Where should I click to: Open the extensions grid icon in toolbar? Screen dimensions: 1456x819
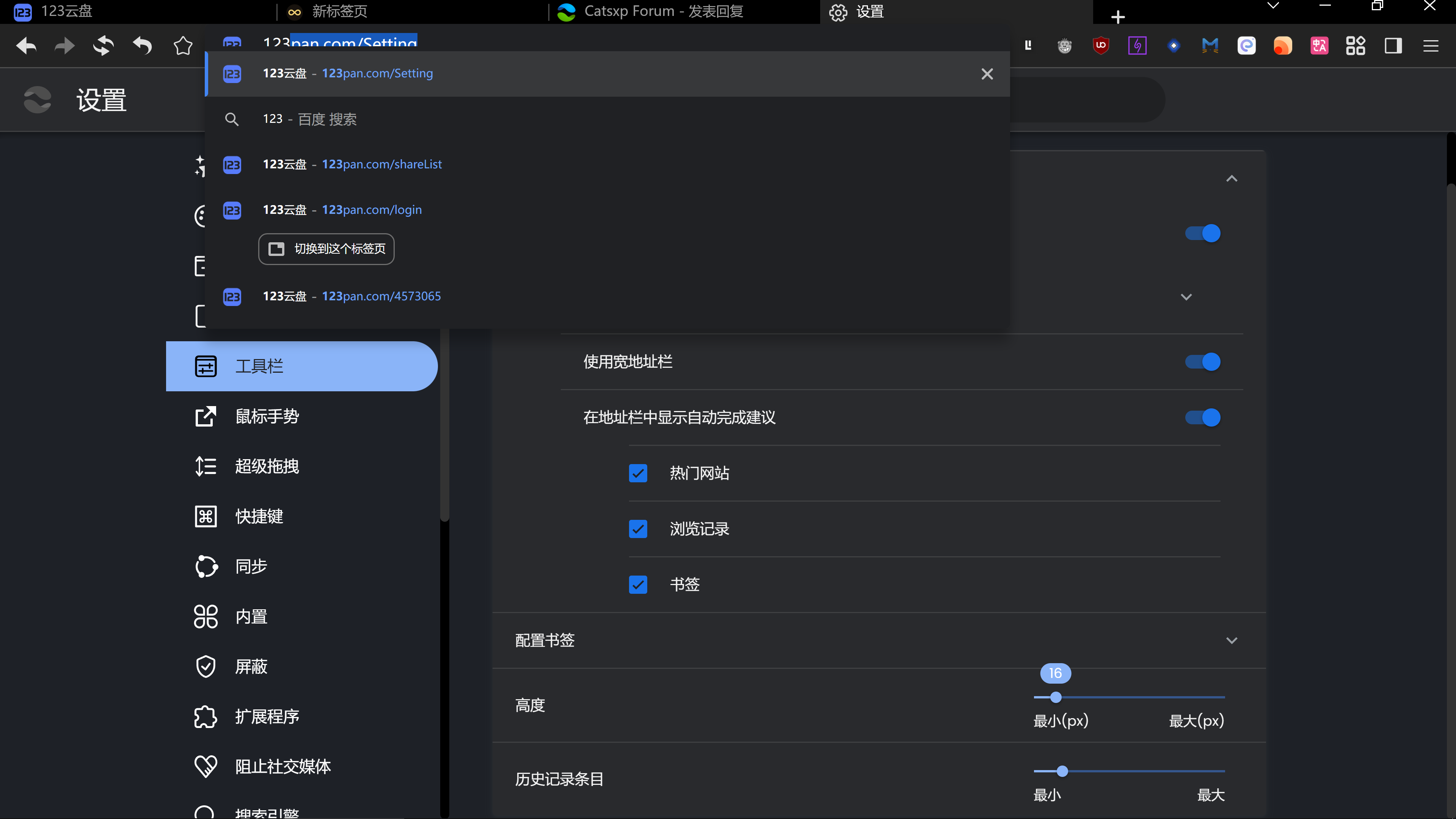pos(1356,45)
